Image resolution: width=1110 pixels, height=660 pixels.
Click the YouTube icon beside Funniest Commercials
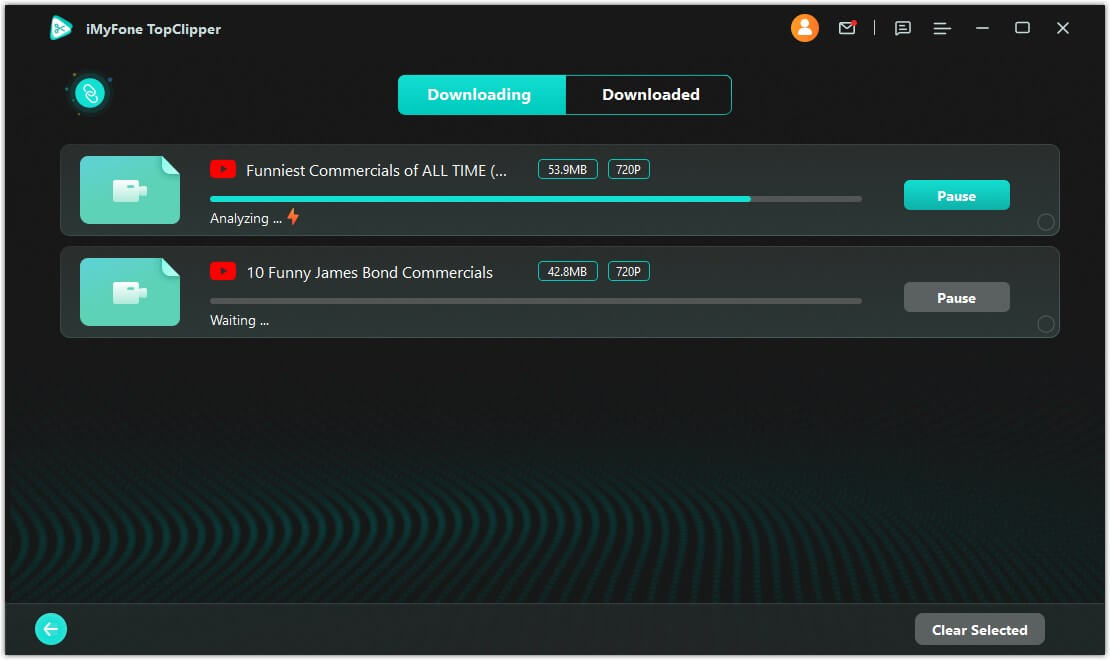[223, 170]
